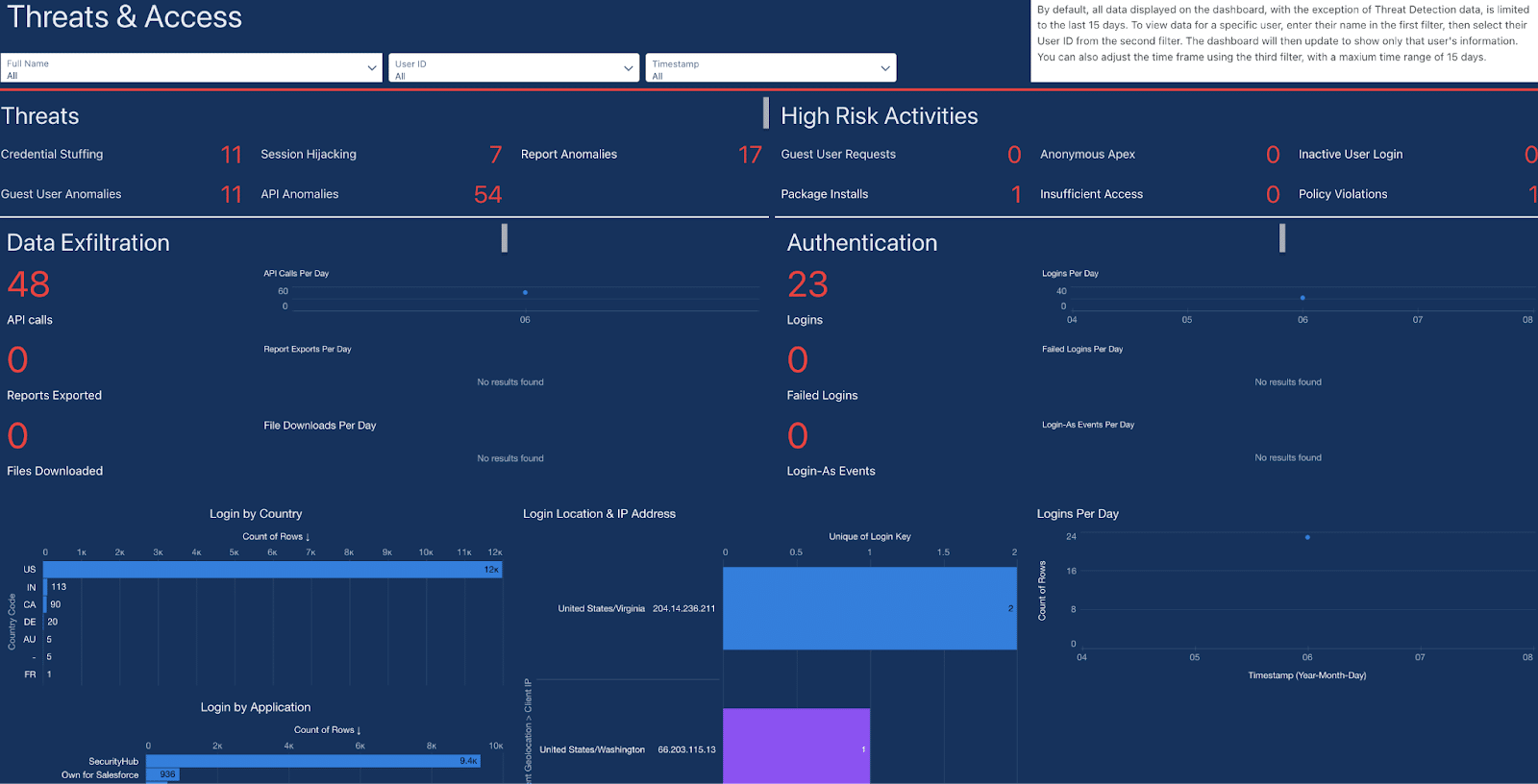Screen dimensions: 1538x784
Task: Select the purple United States/Washington bar
Action: (796, 747)
